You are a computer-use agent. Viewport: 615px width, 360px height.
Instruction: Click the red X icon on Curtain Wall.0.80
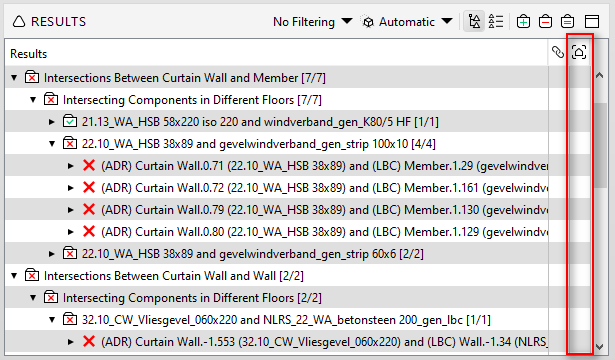tap(89, 231)
